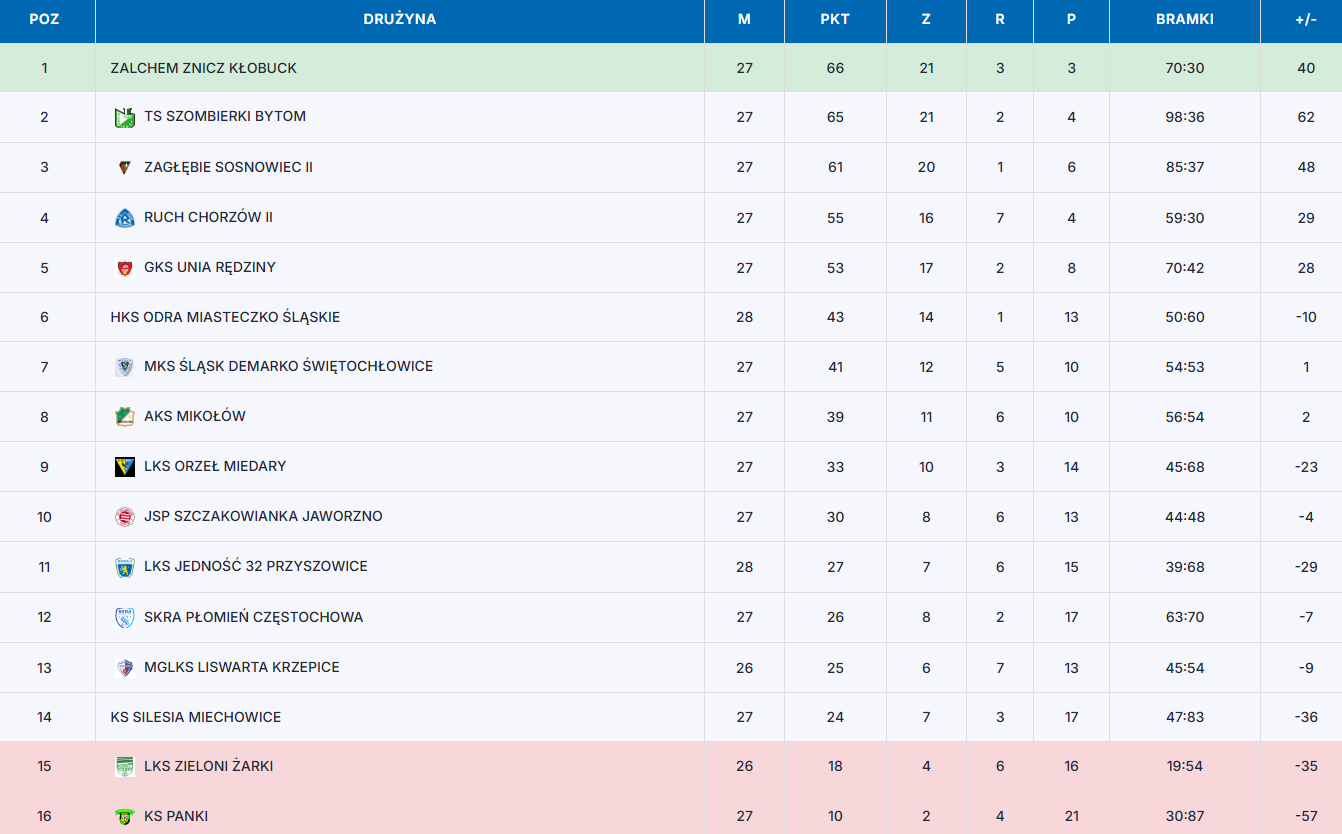This screenshot has width=1342, height=834.
Task: Click the Ruch Chorzów II blue crest
Action: (x=124, y=217)
